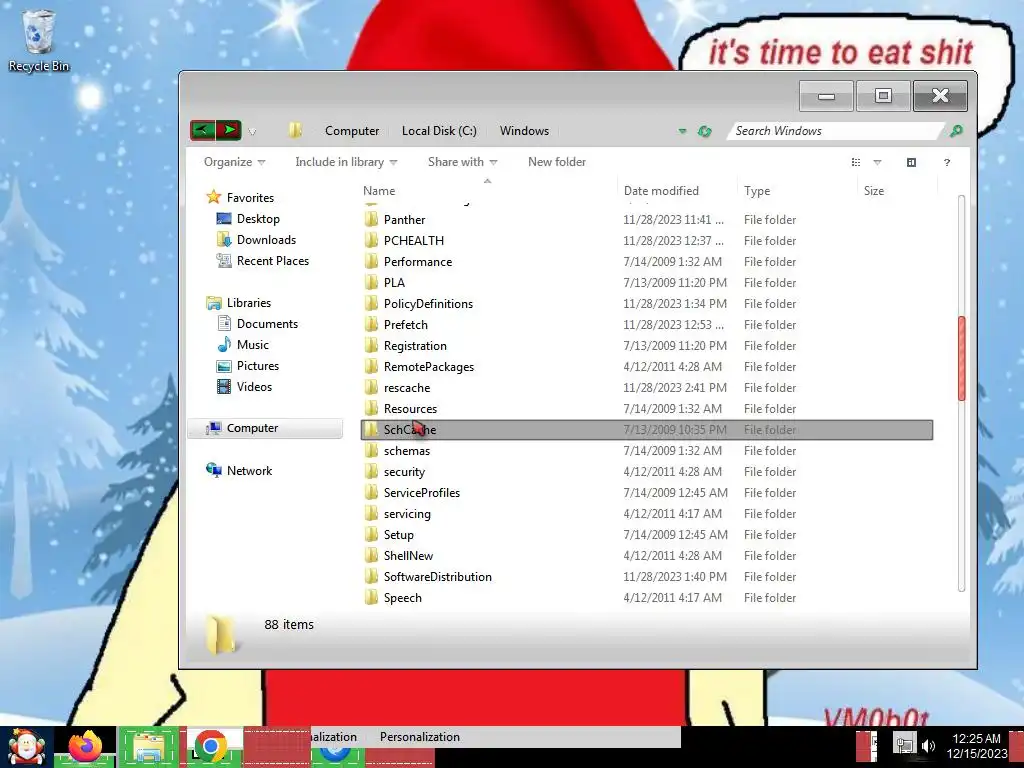
Task: Toggle the preview pane icon
Action: [911, 162]
